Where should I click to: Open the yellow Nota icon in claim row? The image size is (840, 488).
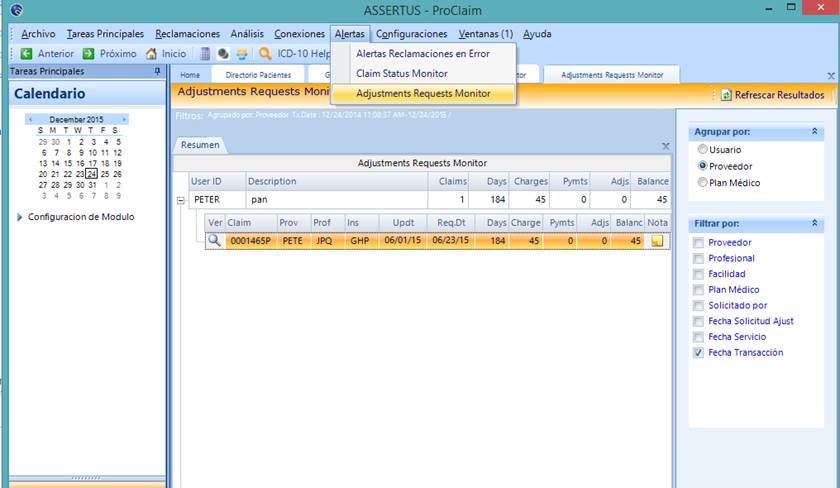(x=657, y=241)
